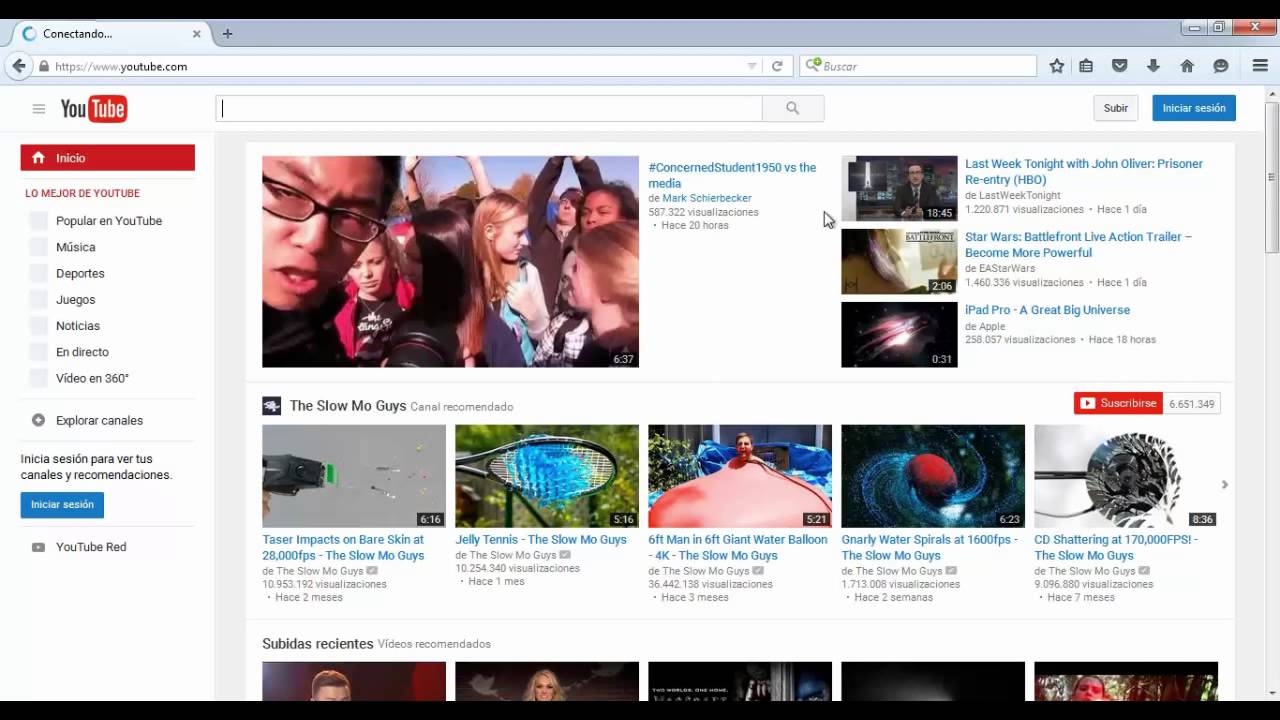Open #ConcernedStudent1950 vs the media title
This screenshot has height=720, width=1280.
click(x=732, y=175)
